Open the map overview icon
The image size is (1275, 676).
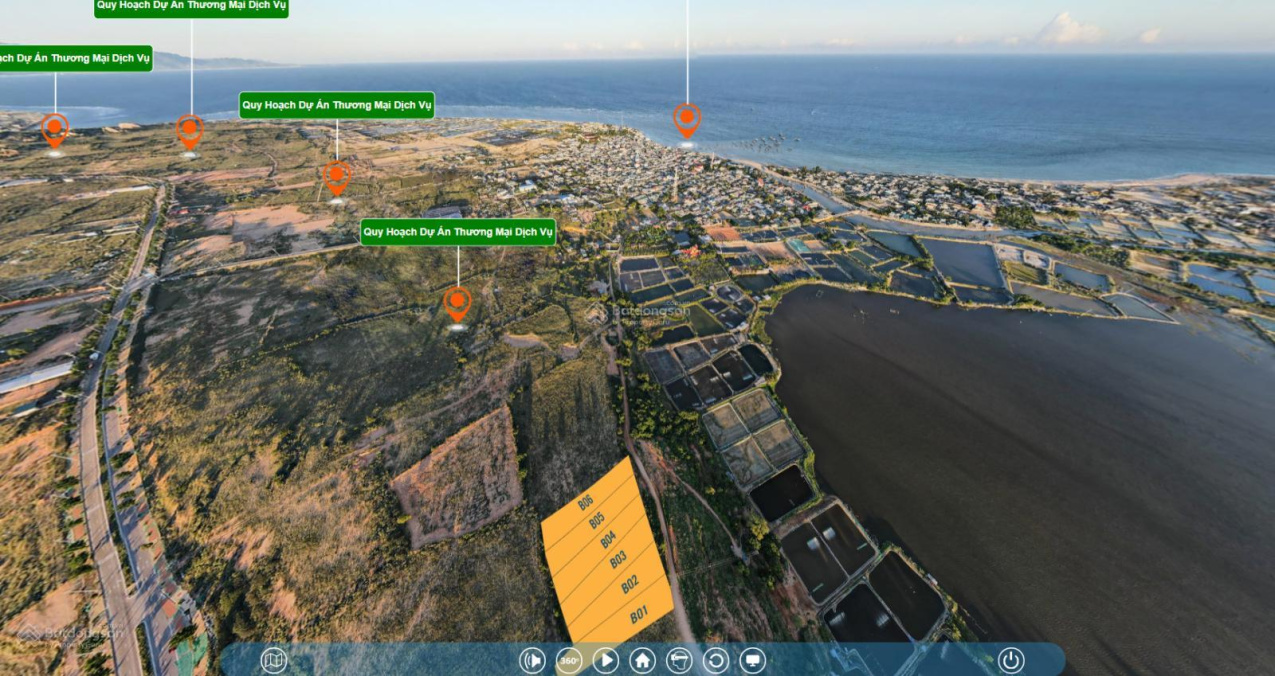[273, 660]
